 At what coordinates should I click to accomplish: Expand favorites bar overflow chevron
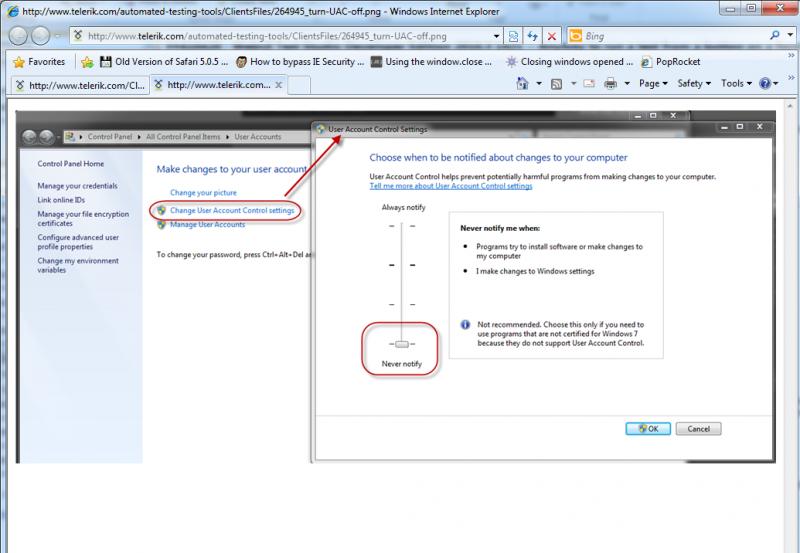coord(791,55)
